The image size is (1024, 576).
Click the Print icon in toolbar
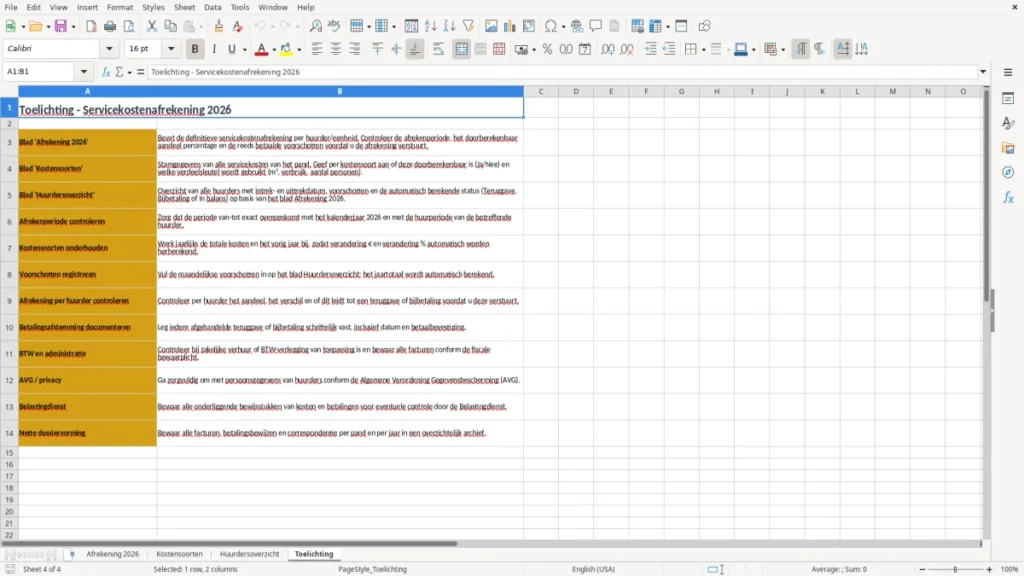[110, 26]
